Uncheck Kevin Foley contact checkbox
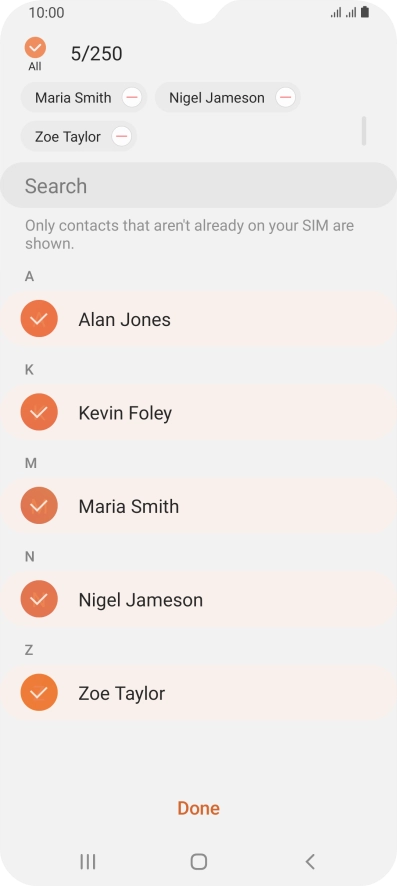The width and height of the screenshot is (397, 886). (x=39, y=412)
